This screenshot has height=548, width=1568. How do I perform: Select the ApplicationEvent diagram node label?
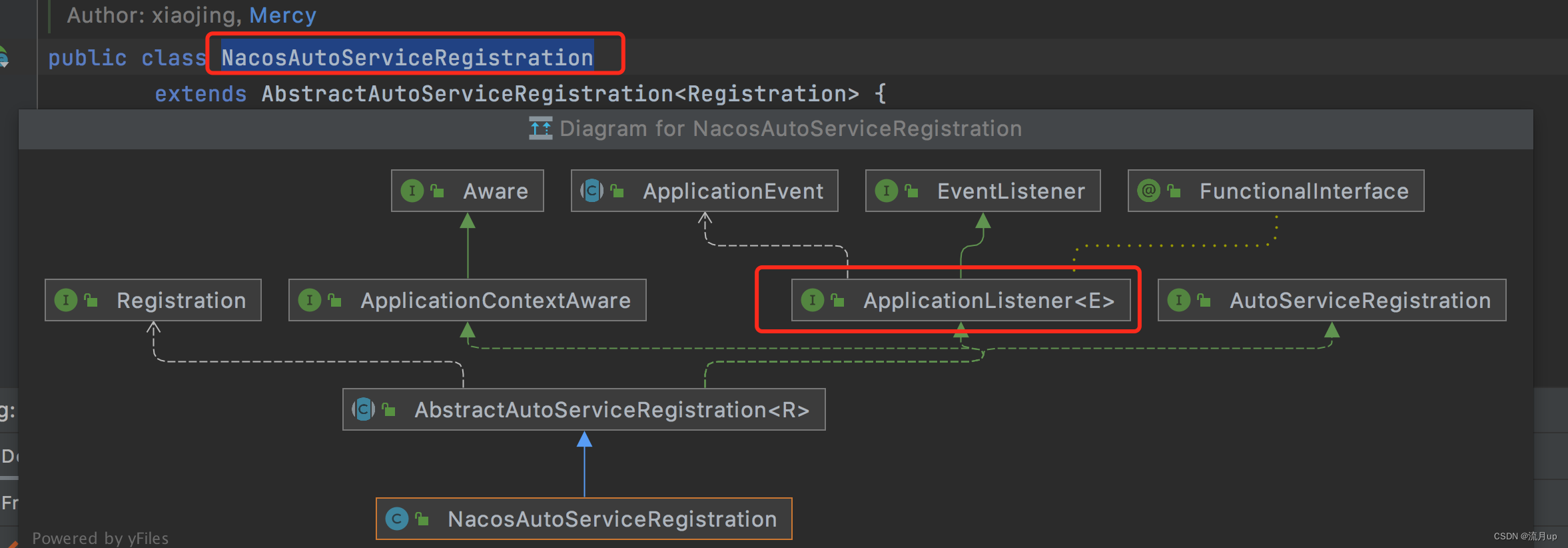[x=733, y=191]
